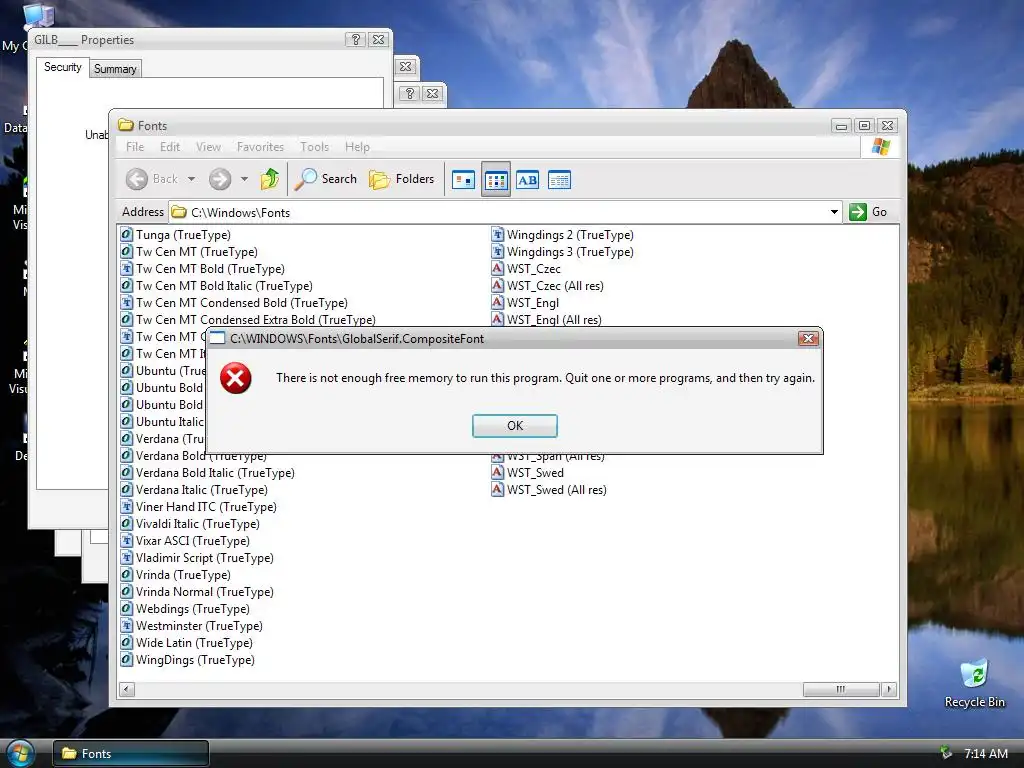1024x768 pixels.
Task: Select the WST_Czec font file
Action: [526, 269]
